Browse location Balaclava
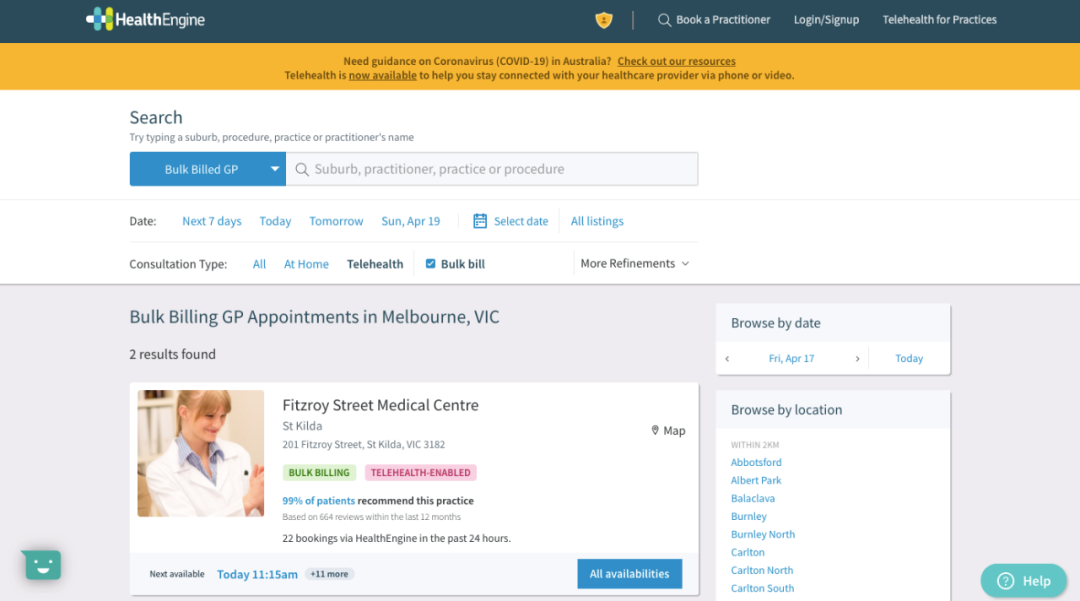The width and height of the screenshot is (1080, 601). point(753,498)
